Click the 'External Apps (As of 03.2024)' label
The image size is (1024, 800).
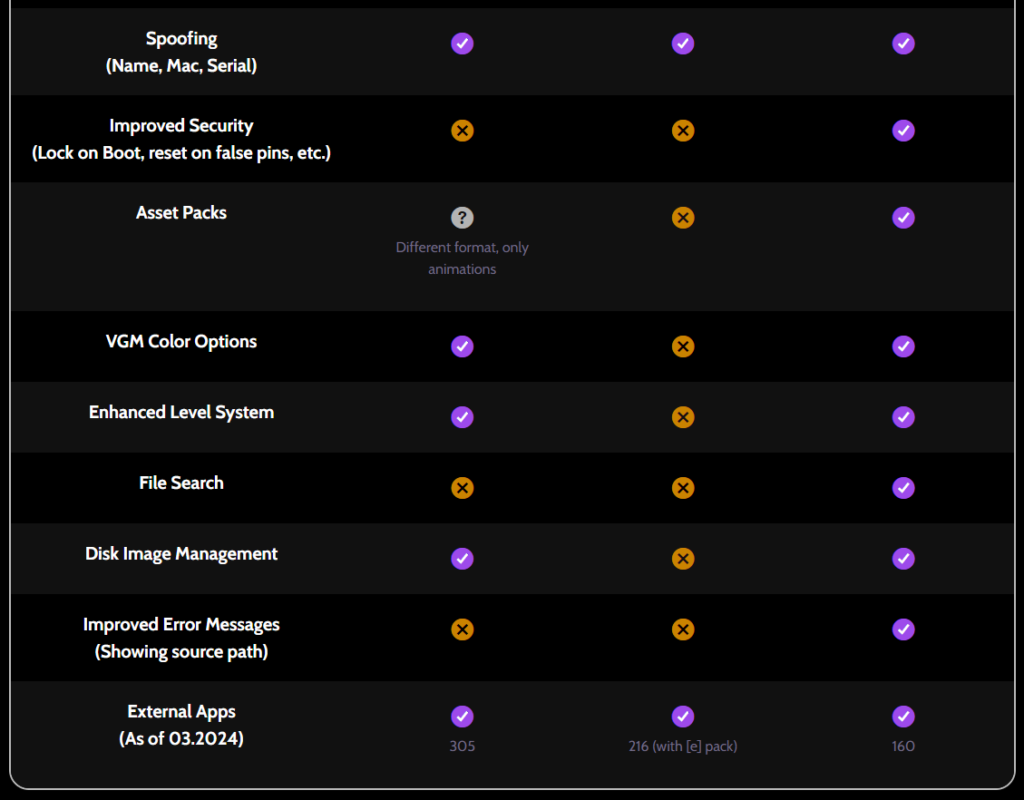pyautogui.click(x=181, y=725)
